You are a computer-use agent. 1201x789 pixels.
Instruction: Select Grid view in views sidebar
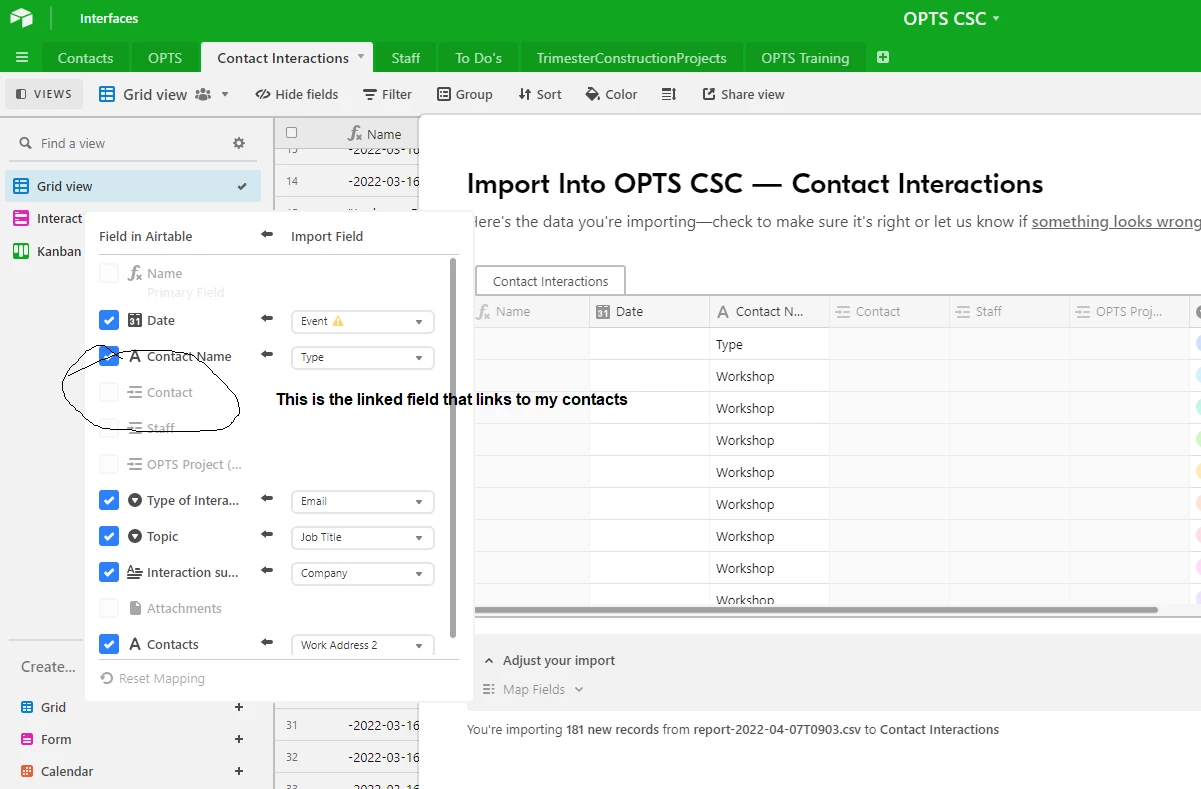pos(133,186)
